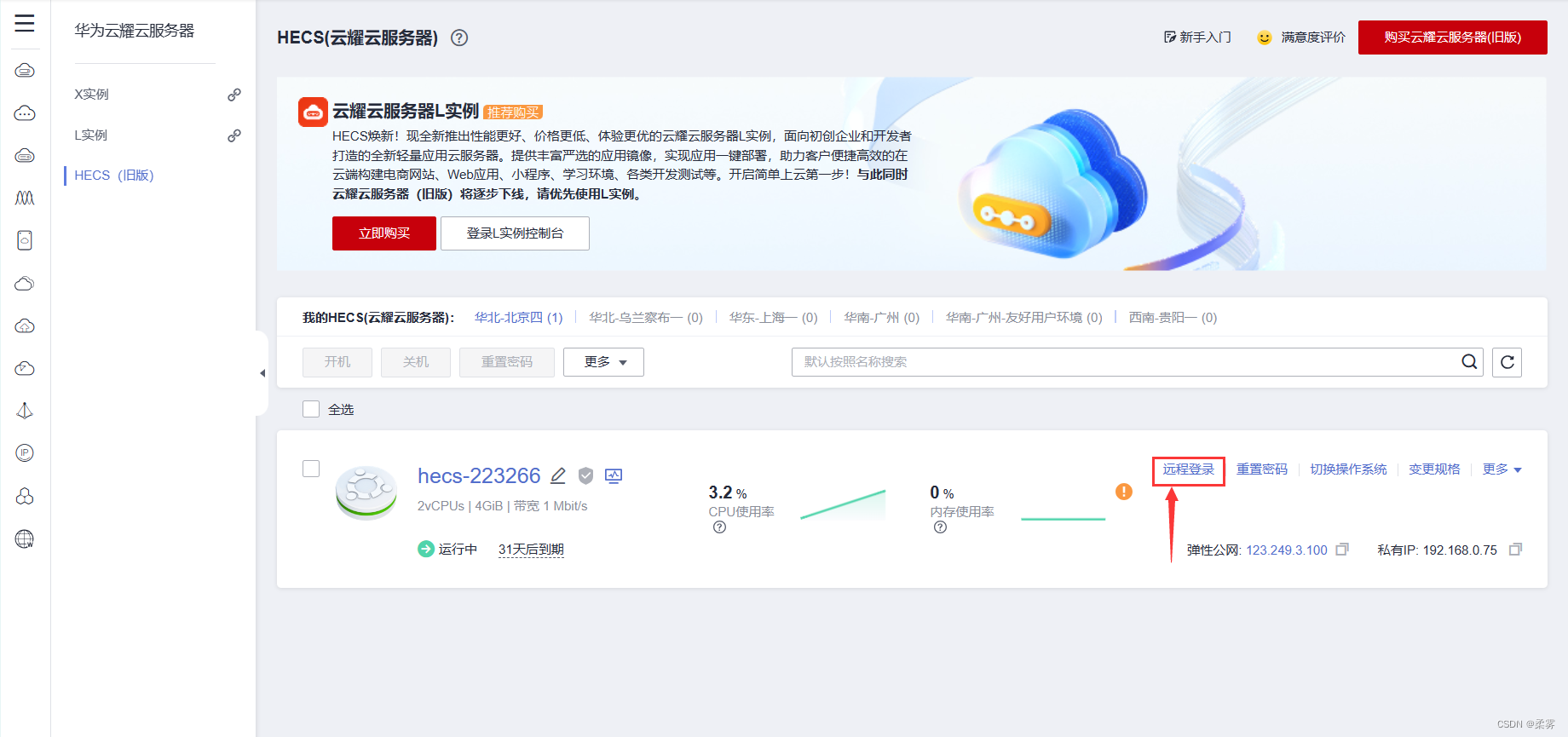
Task: Edit the hecs-223266 name with pencil icon
Action: tap(558, 475)
